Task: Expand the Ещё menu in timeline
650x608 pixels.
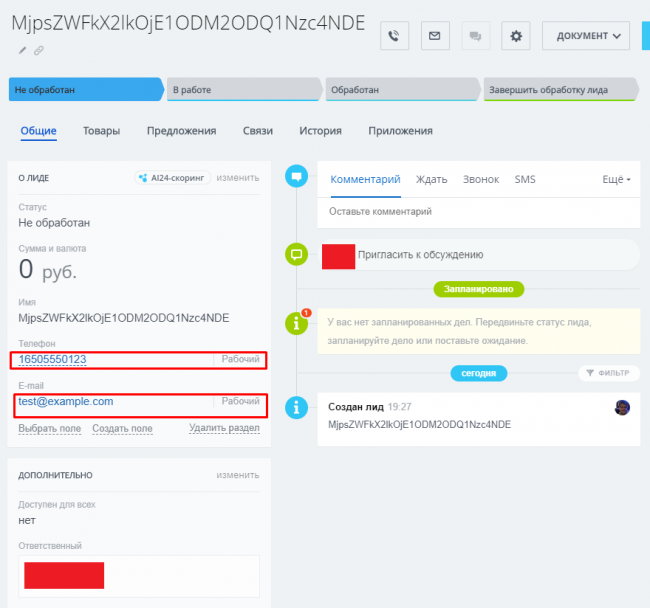Action: coord(616,180)
